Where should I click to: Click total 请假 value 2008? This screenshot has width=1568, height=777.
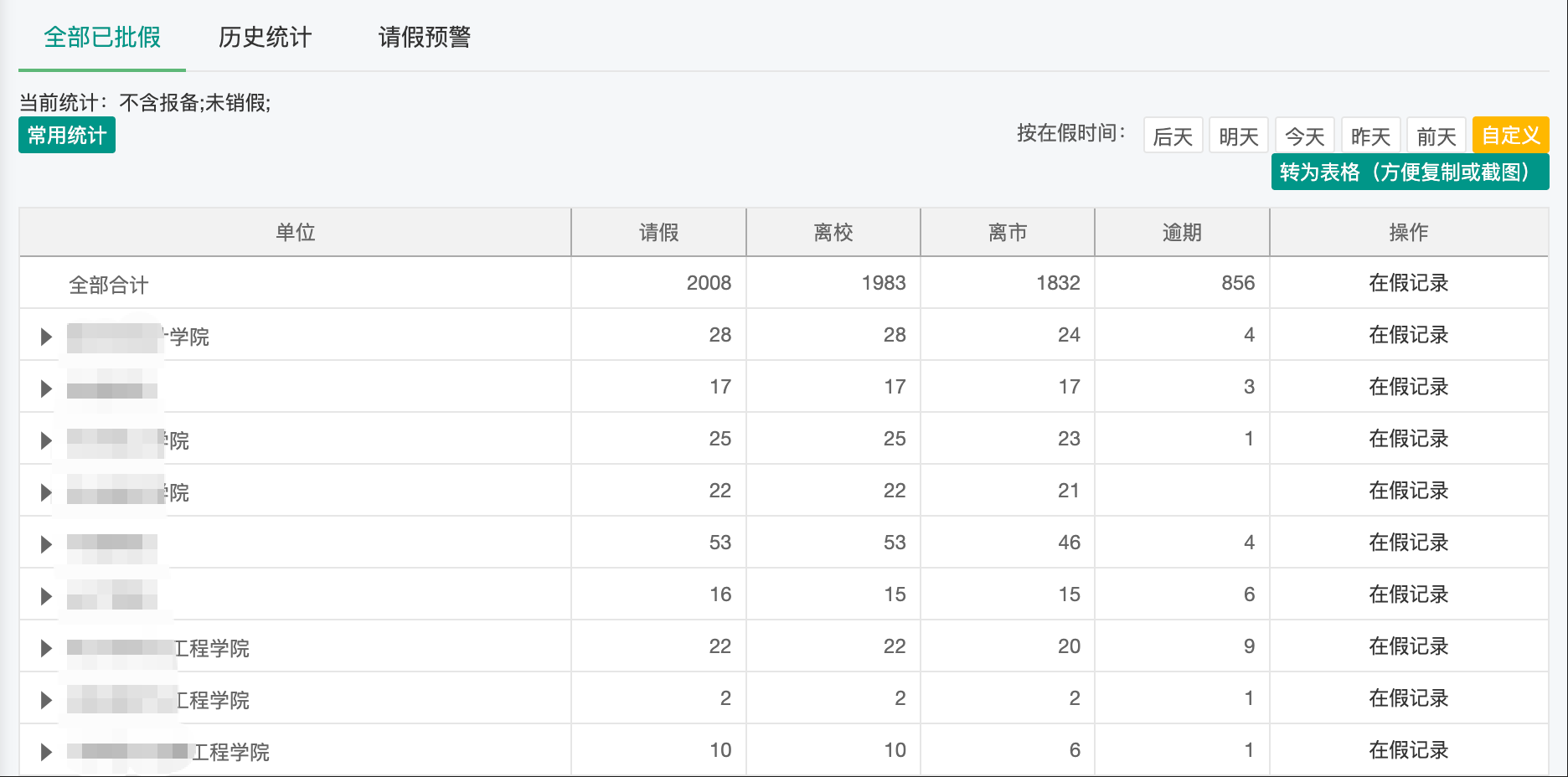coord(709,283)
